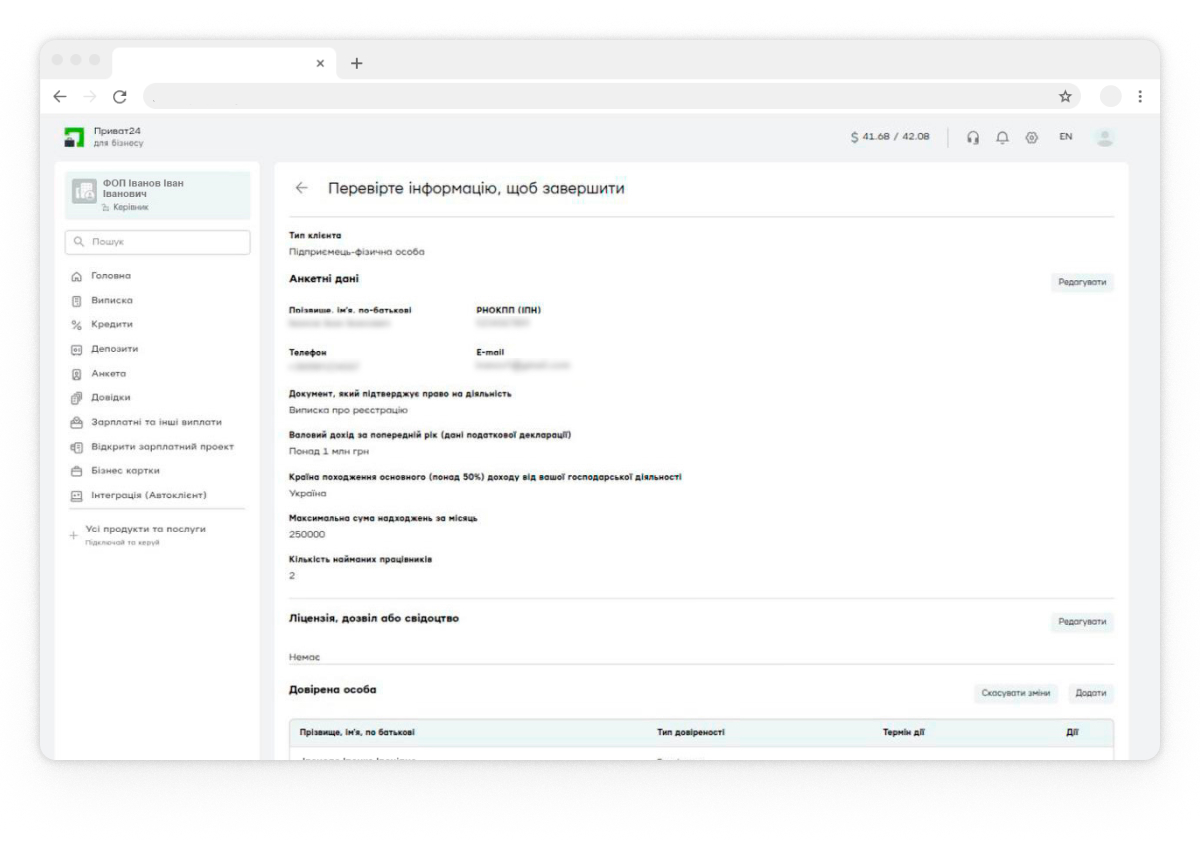
Task: Click Редагувати next to Анкетні дані
Action: (1082, 283)
